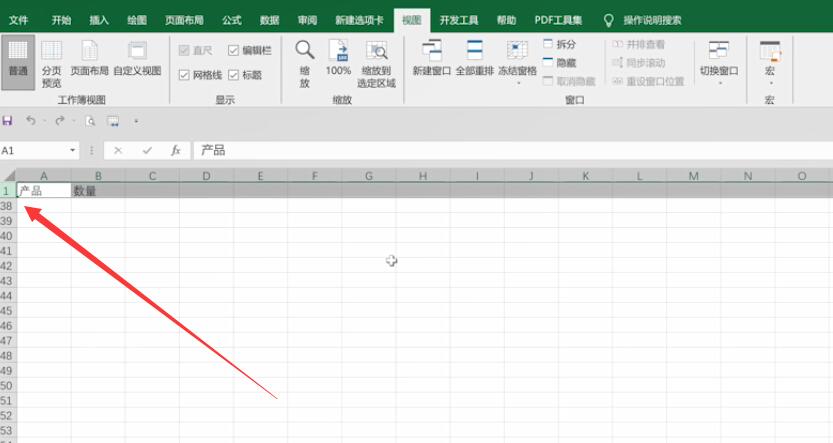Switch to the Developer (开发工具) tab
Screen dimensions: 833x443
458,20
